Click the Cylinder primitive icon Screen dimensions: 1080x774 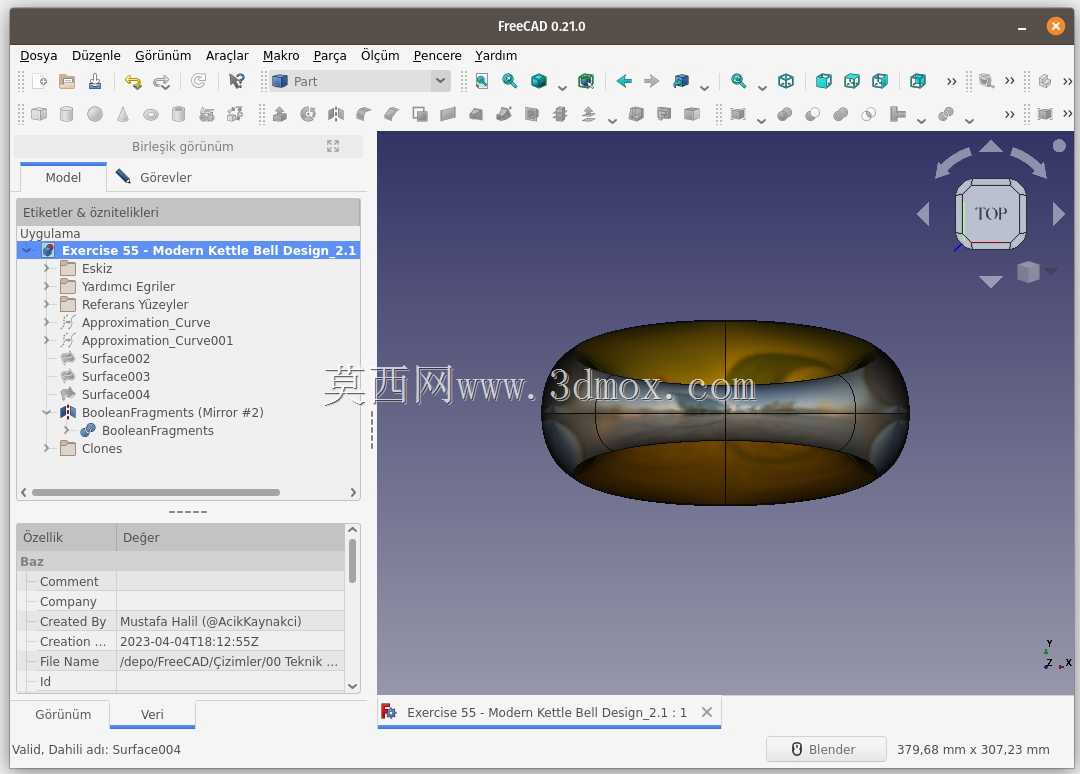pyautogui.click(x=67, y=114)
